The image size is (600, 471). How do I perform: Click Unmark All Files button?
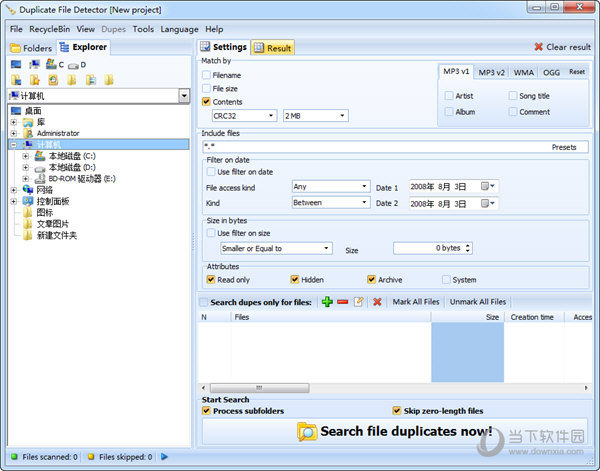[x=478, y=302]
